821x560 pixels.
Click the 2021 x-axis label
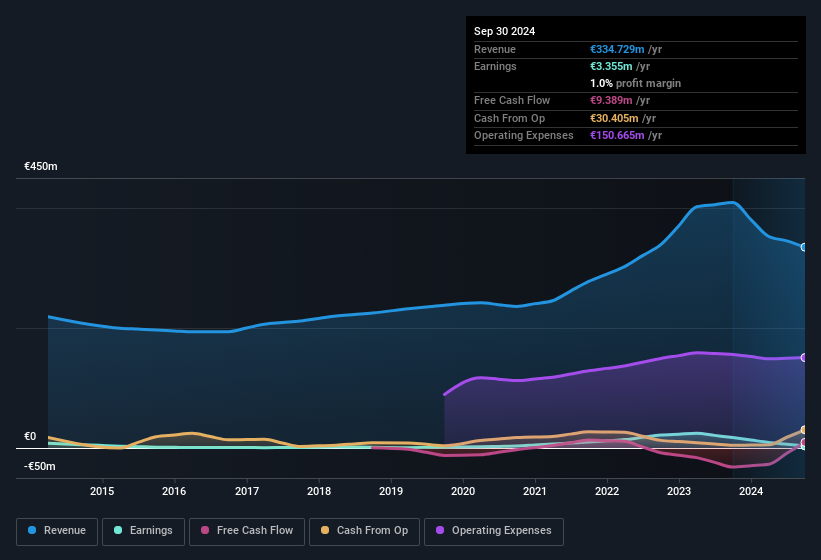[x=535, y=491]
